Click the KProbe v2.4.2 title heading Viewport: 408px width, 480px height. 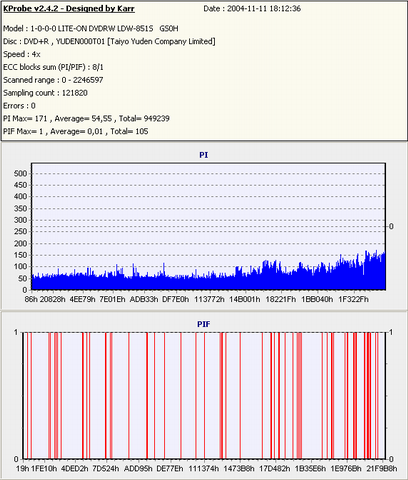69,9
